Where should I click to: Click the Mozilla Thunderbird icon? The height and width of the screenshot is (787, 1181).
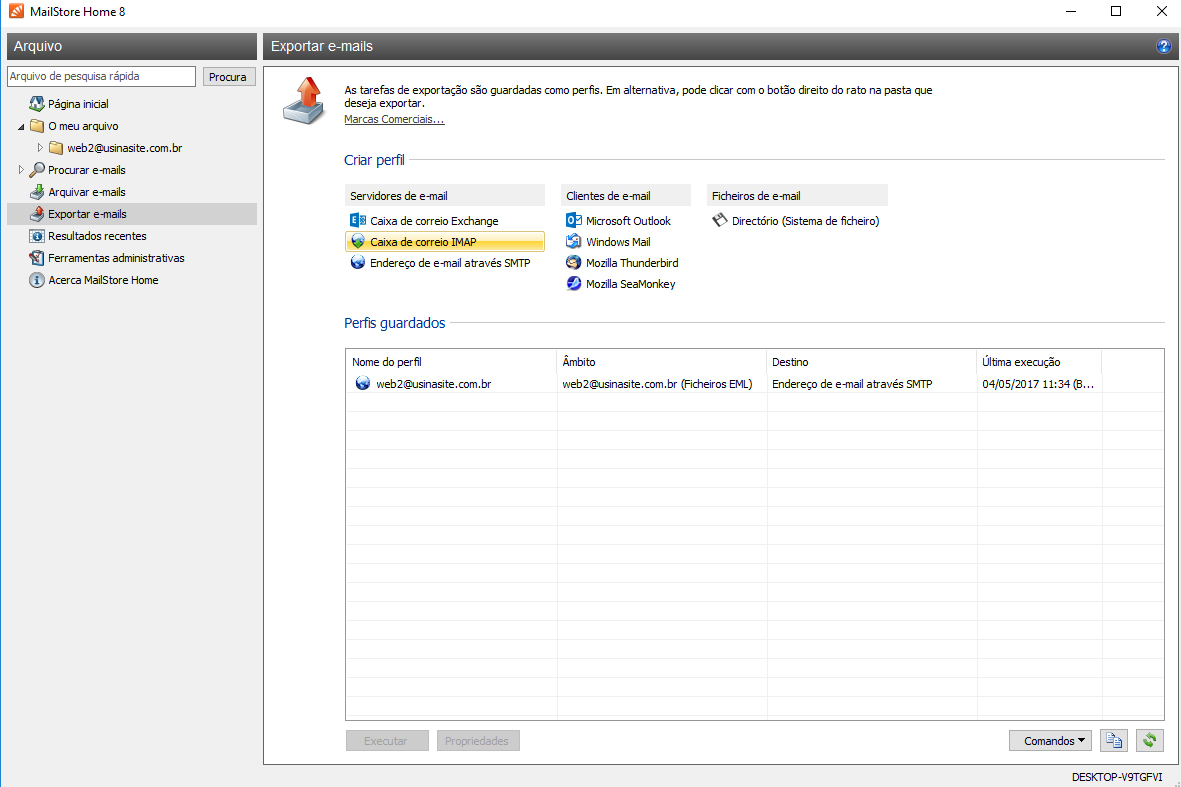[574, 263]
